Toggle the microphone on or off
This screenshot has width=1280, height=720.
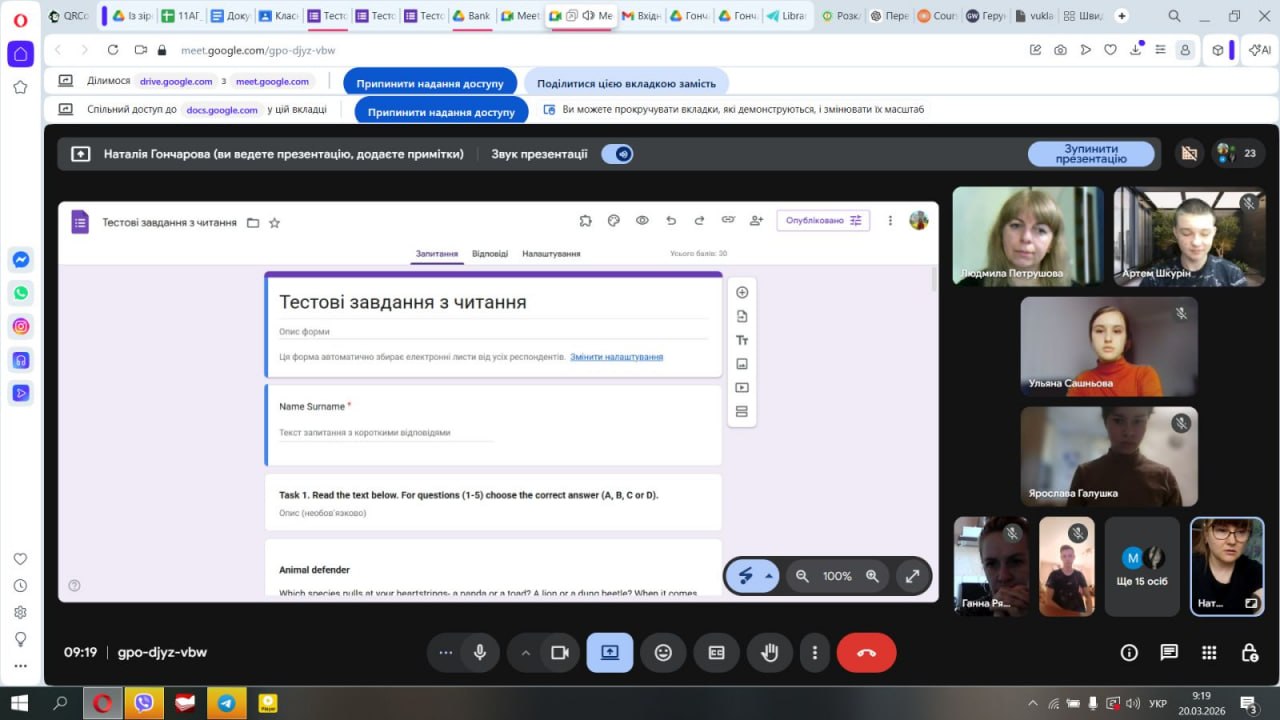pyautogui.click(x=480, y=653)
